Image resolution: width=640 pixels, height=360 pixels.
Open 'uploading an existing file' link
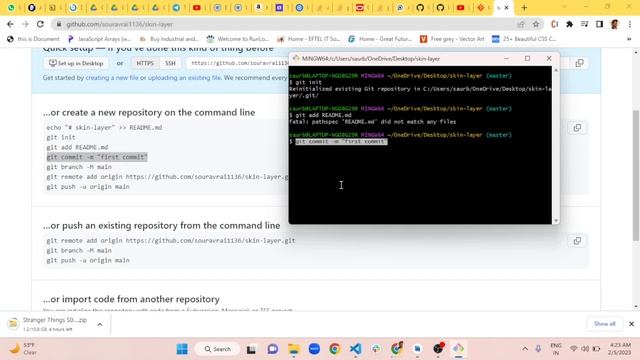184,78
